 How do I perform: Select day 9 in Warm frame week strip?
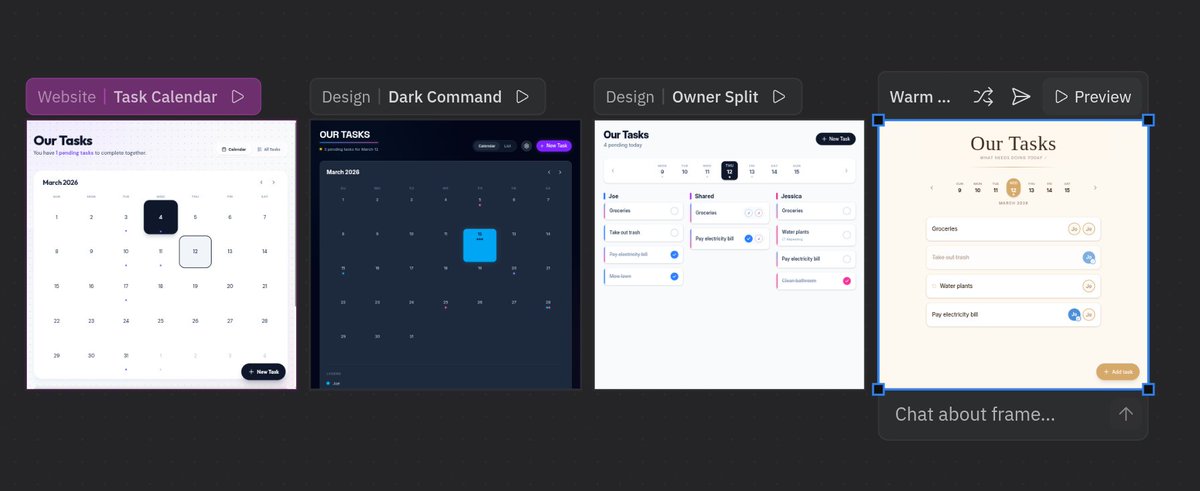click(x=960, y=187)
